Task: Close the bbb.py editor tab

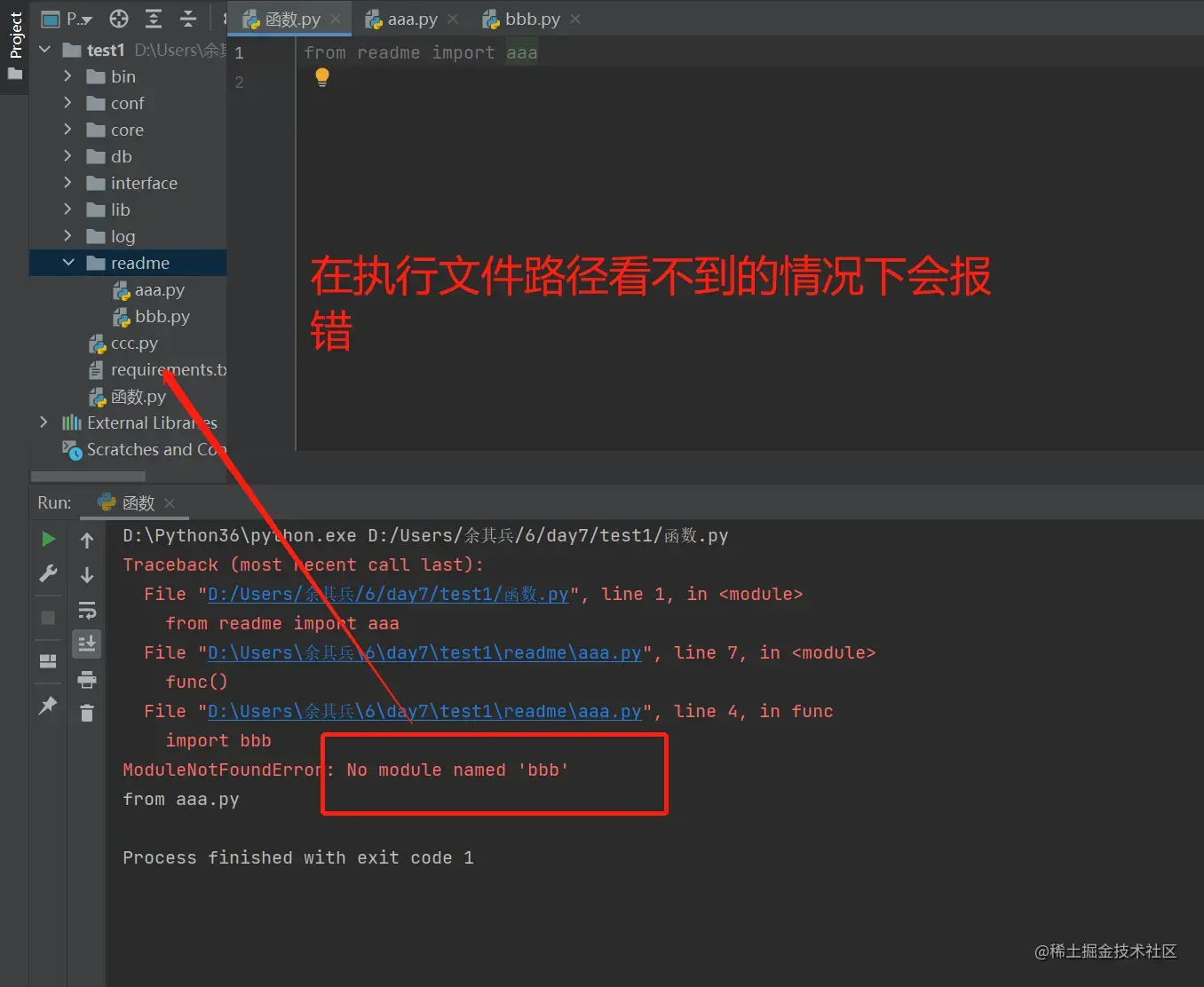Action: click(575, 19)
